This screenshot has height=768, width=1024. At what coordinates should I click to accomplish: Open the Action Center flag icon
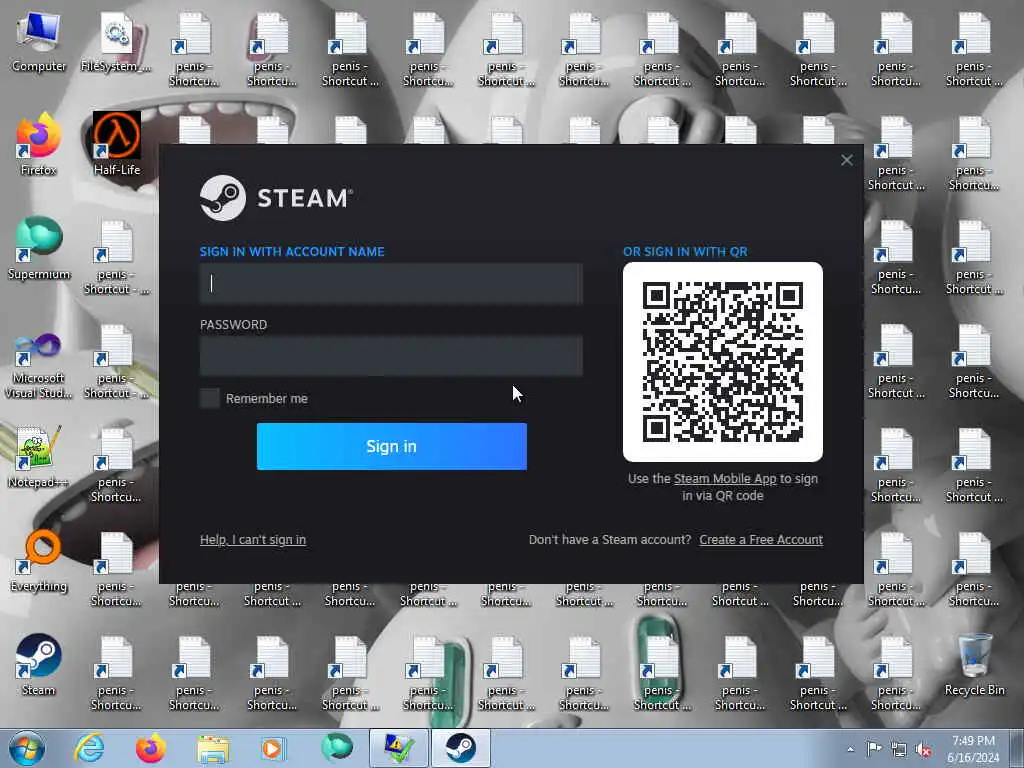pyautogui.click(x=874, y=749)
